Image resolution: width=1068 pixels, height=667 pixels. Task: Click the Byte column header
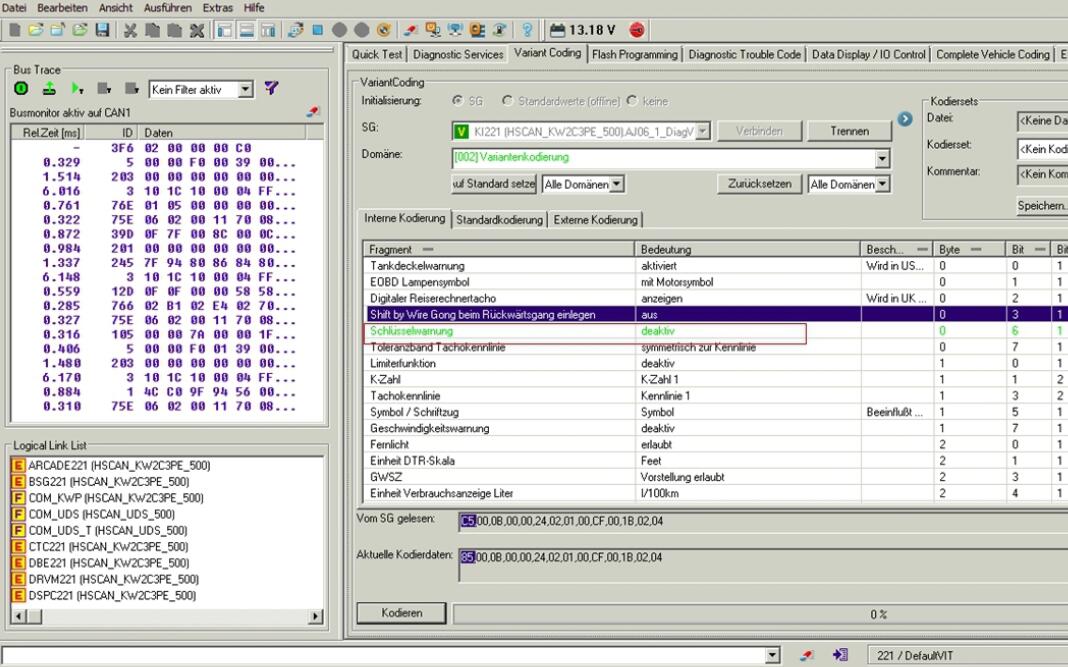coord(969,249)
